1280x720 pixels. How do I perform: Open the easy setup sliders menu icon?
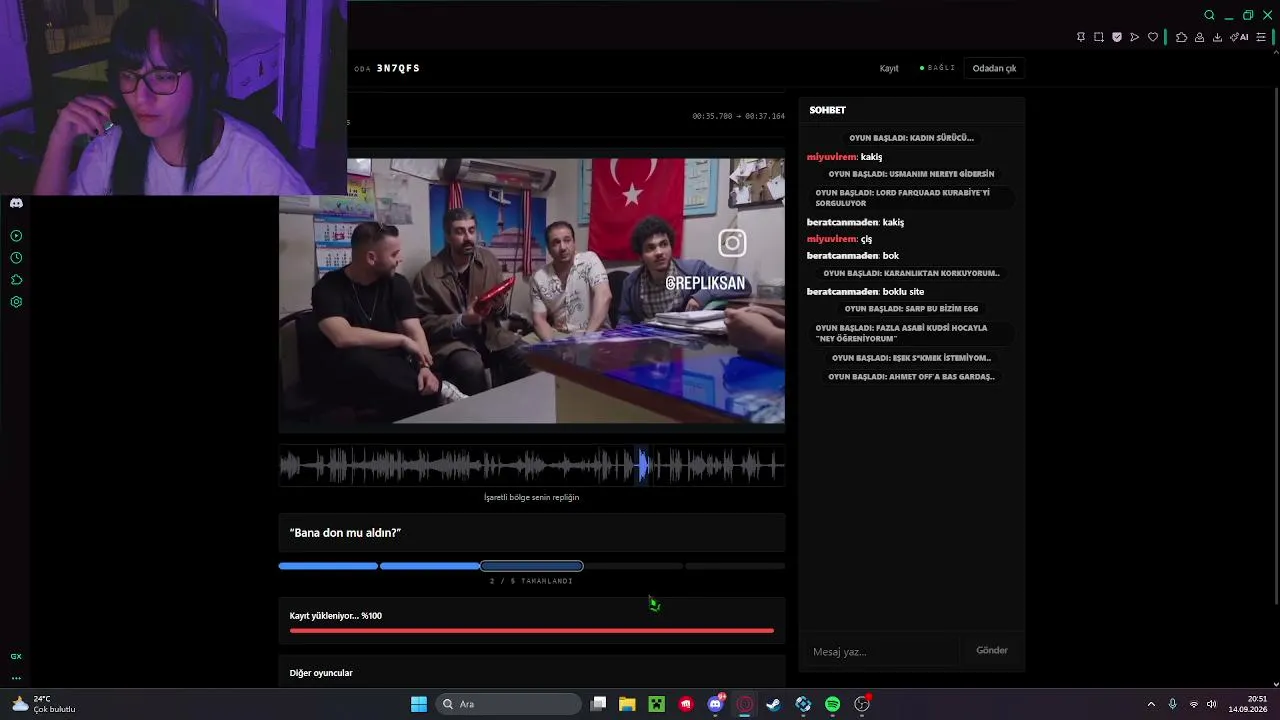click(1261, 37)
